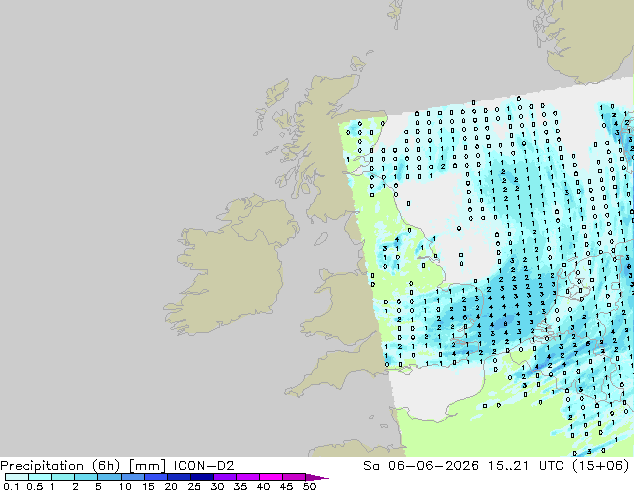Click the 'Precipitation (6h)' title text
Viewport: 634px width, 490px height.
click(x=60, y=466)
